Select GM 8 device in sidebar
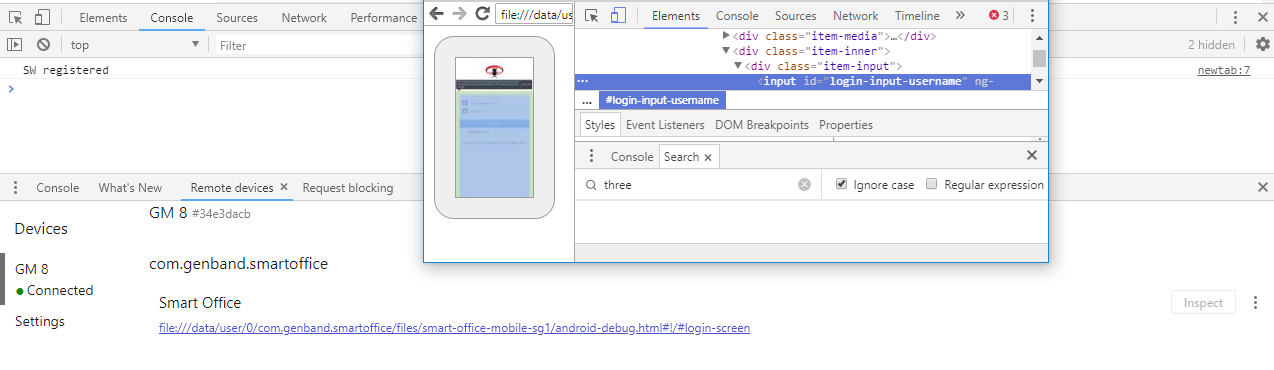The image size is (1274, 370). 32,269
